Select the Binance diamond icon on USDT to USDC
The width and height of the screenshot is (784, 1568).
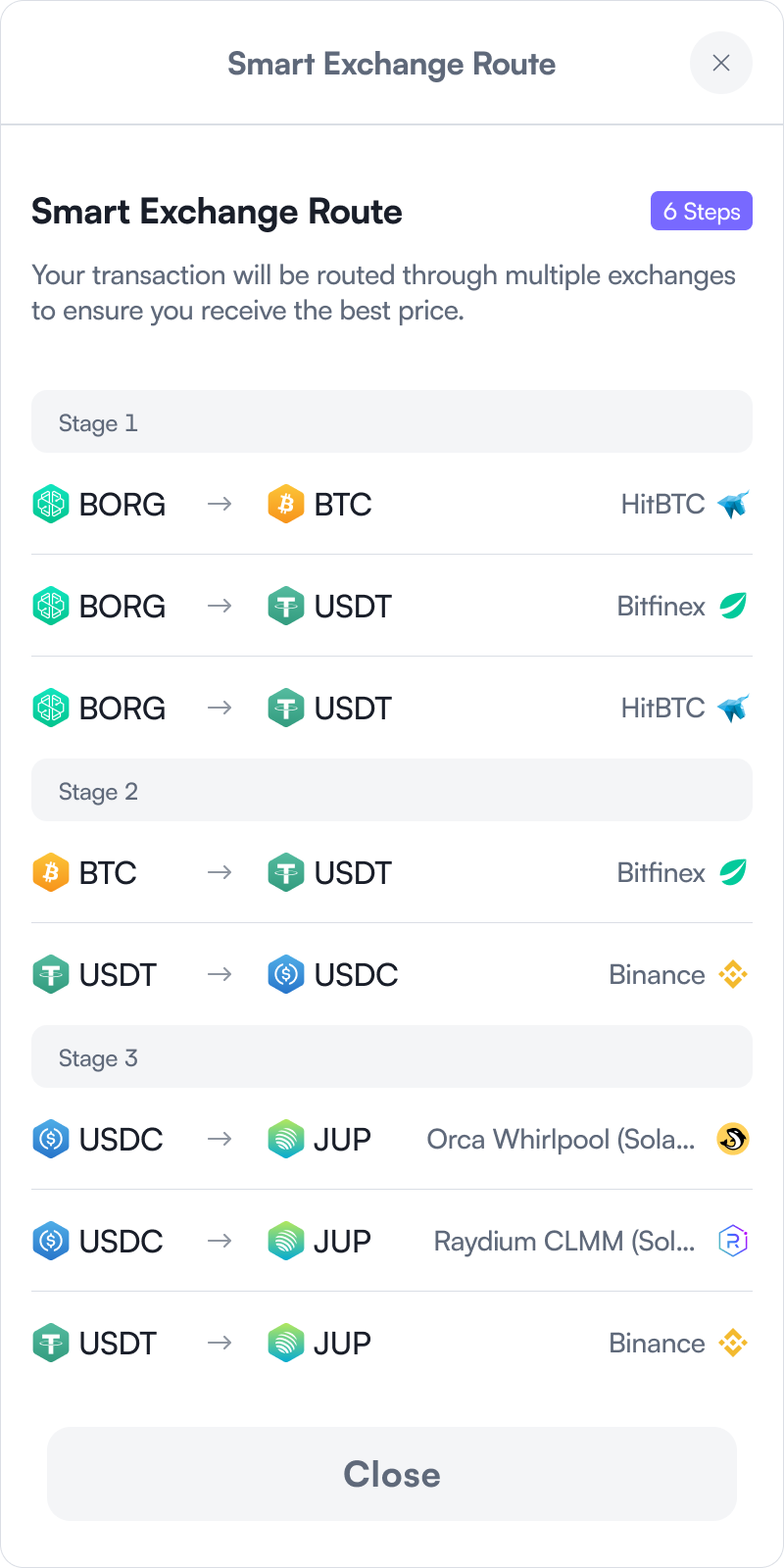[732, 974]
